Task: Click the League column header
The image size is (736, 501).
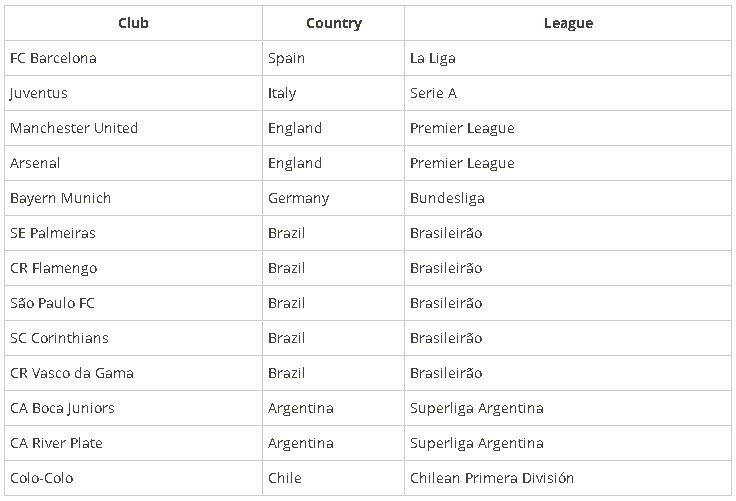Action: (568, 23)
